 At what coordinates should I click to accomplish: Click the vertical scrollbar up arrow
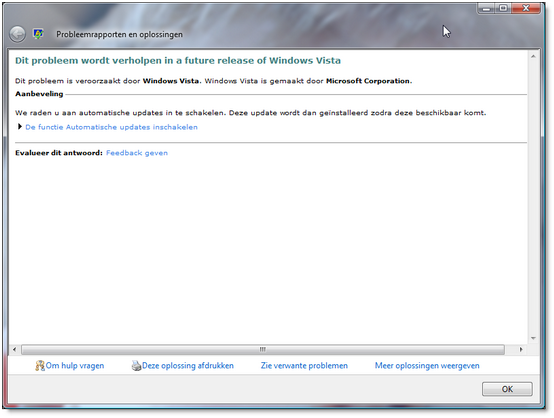(x=533, y=57)
